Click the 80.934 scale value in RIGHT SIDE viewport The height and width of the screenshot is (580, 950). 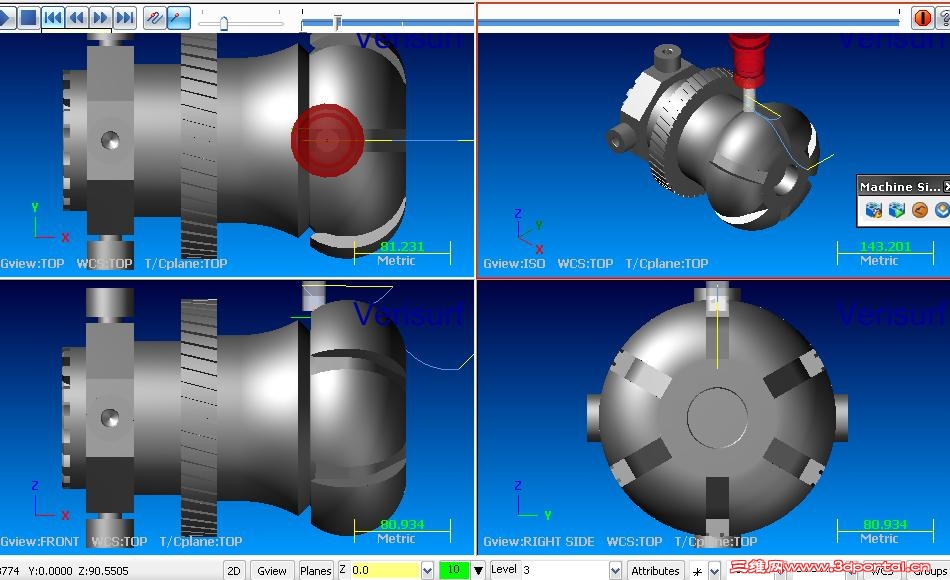(x=885, y=524)
